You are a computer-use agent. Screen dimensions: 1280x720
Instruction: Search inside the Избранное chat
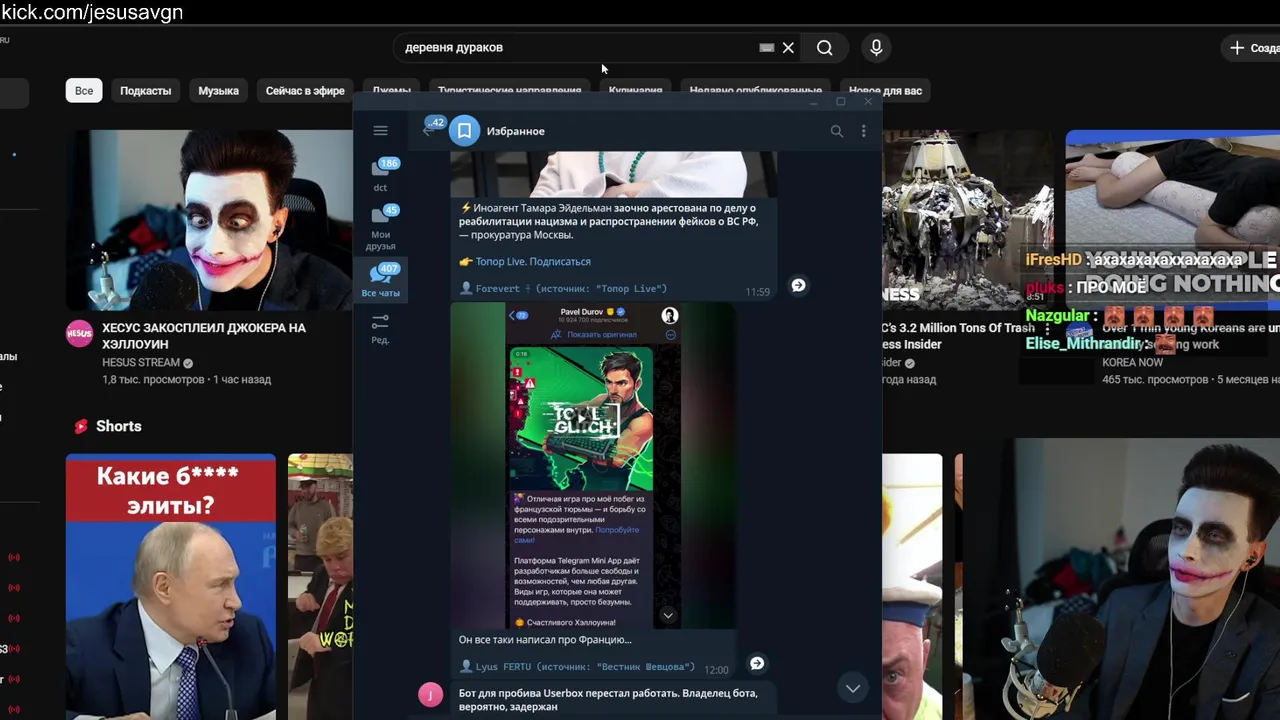[837, 131]
